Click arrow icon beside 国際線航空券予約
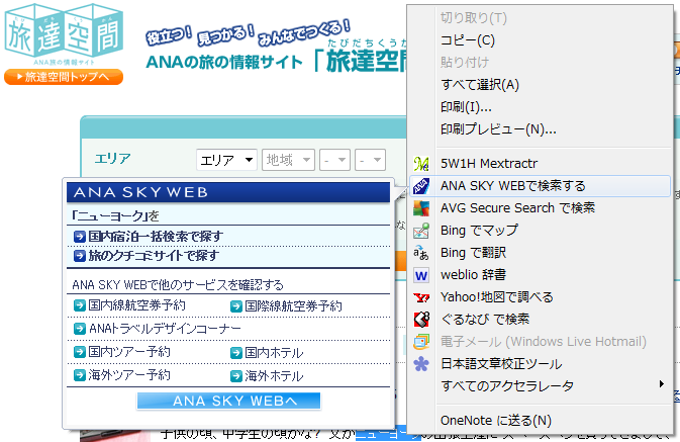The height and width of the screenshot is (442, 680). click(x=236, y=306)
